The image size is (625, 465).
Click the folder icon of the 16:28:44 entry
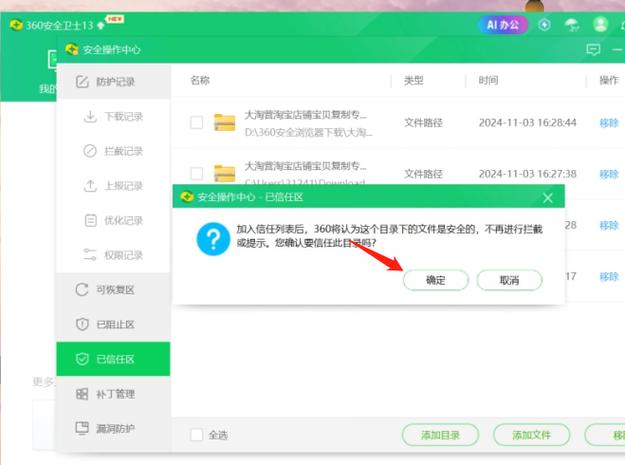click(x=224, y=122)
